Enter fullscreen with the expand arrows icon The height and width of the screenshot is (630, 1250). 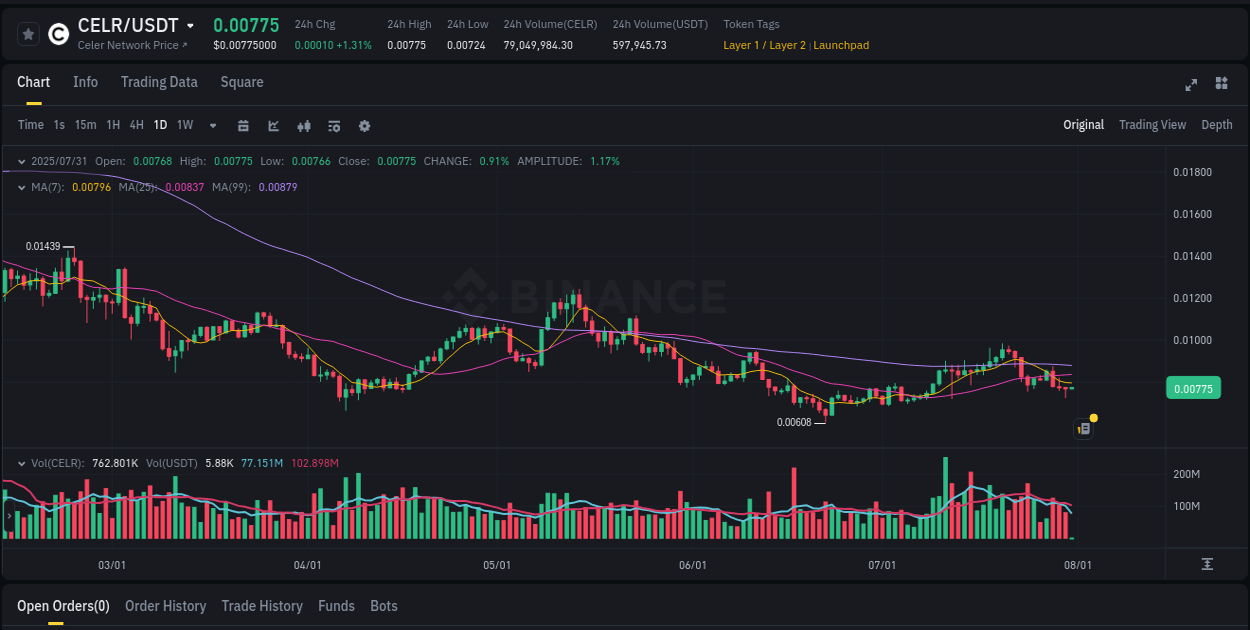[x=1190, y=85]
